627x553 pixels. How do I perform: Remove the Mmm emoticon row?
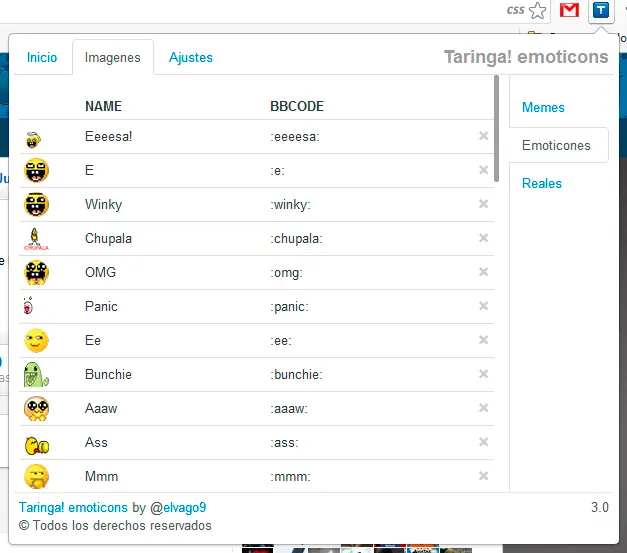click(483, 476)
